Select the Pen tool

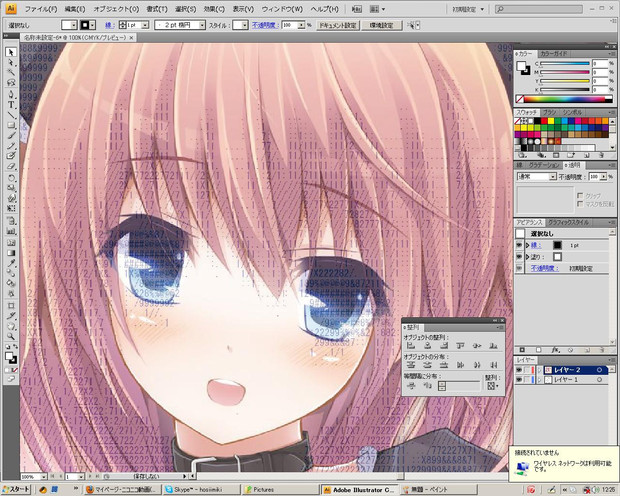click(x=11, y=95)
